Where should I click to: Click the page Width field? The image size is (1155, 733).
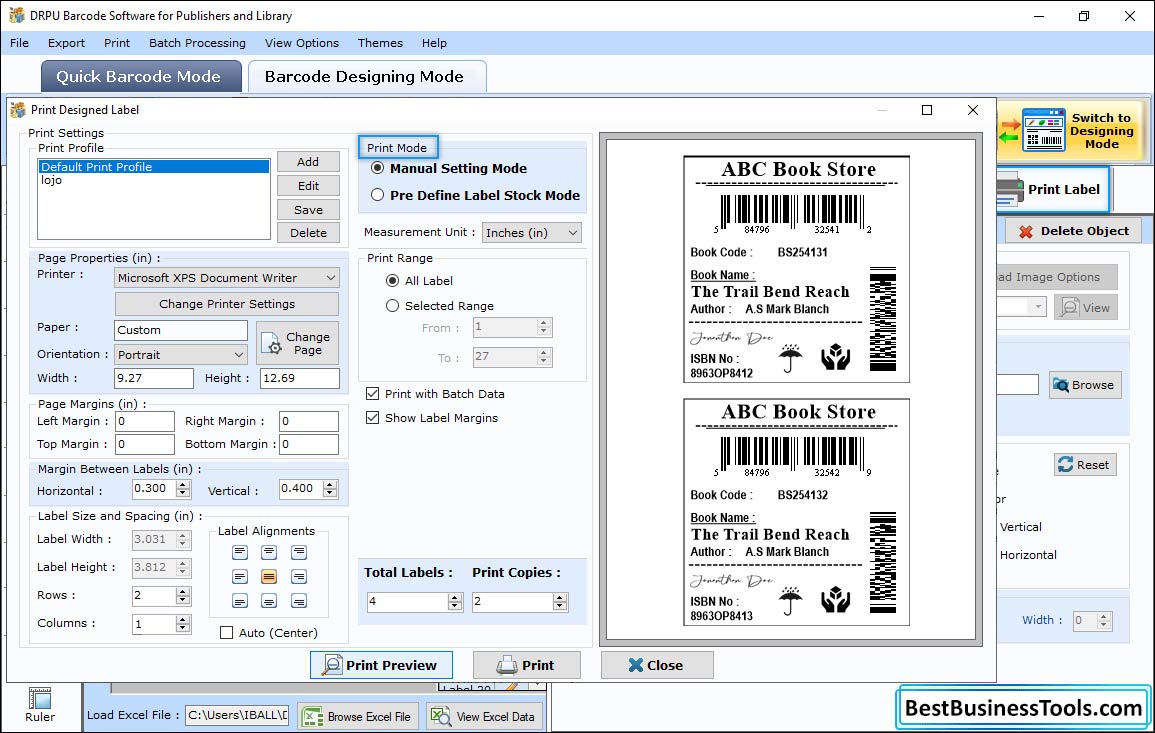tap(154, 378)
